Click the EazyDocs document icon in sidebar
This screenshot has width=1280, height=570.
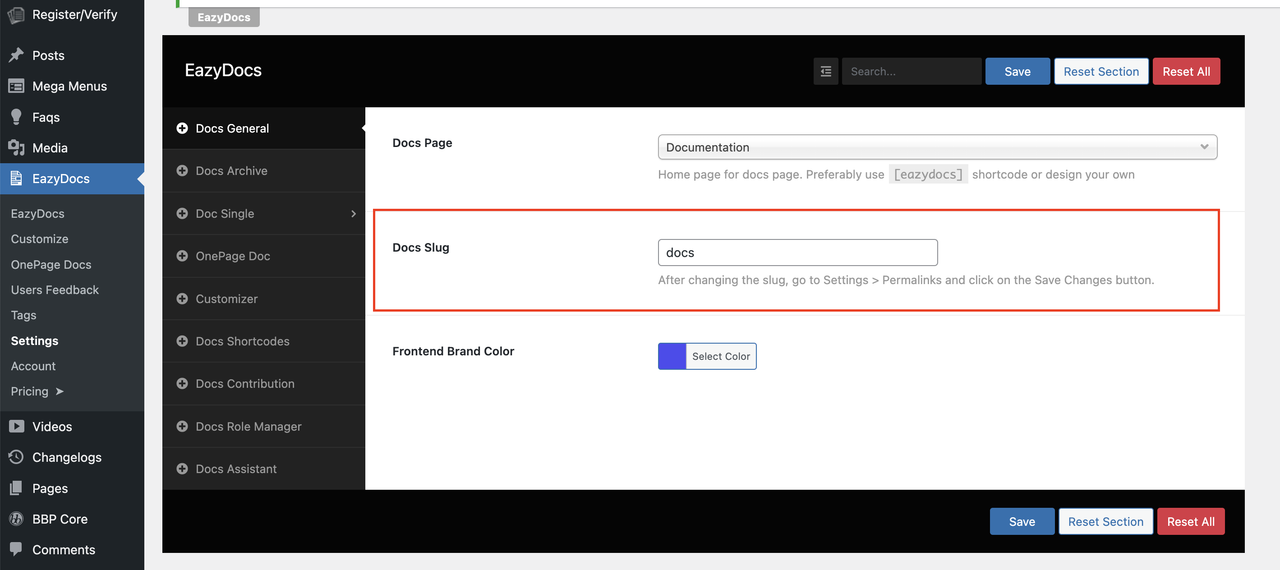pyautogui.click(x=16, y=179)
